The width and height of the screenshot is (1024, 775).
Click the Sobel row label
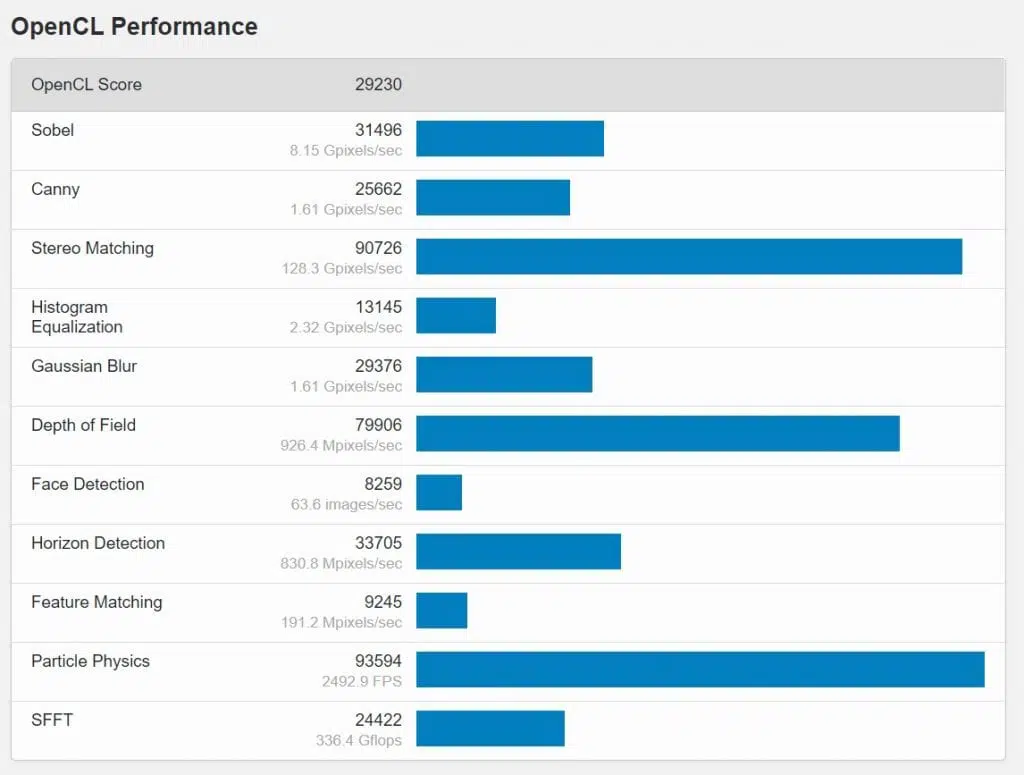(52, 130)
